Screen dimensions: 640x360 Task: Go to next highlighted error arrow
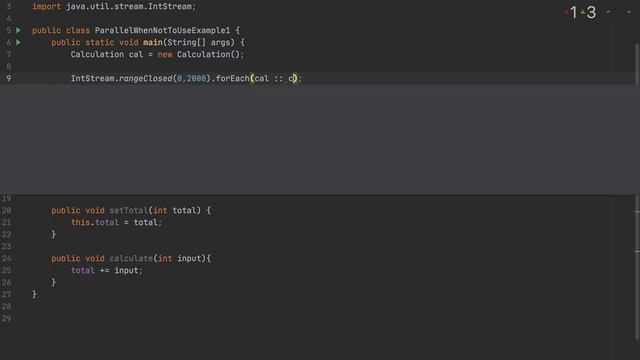point(629,12)
